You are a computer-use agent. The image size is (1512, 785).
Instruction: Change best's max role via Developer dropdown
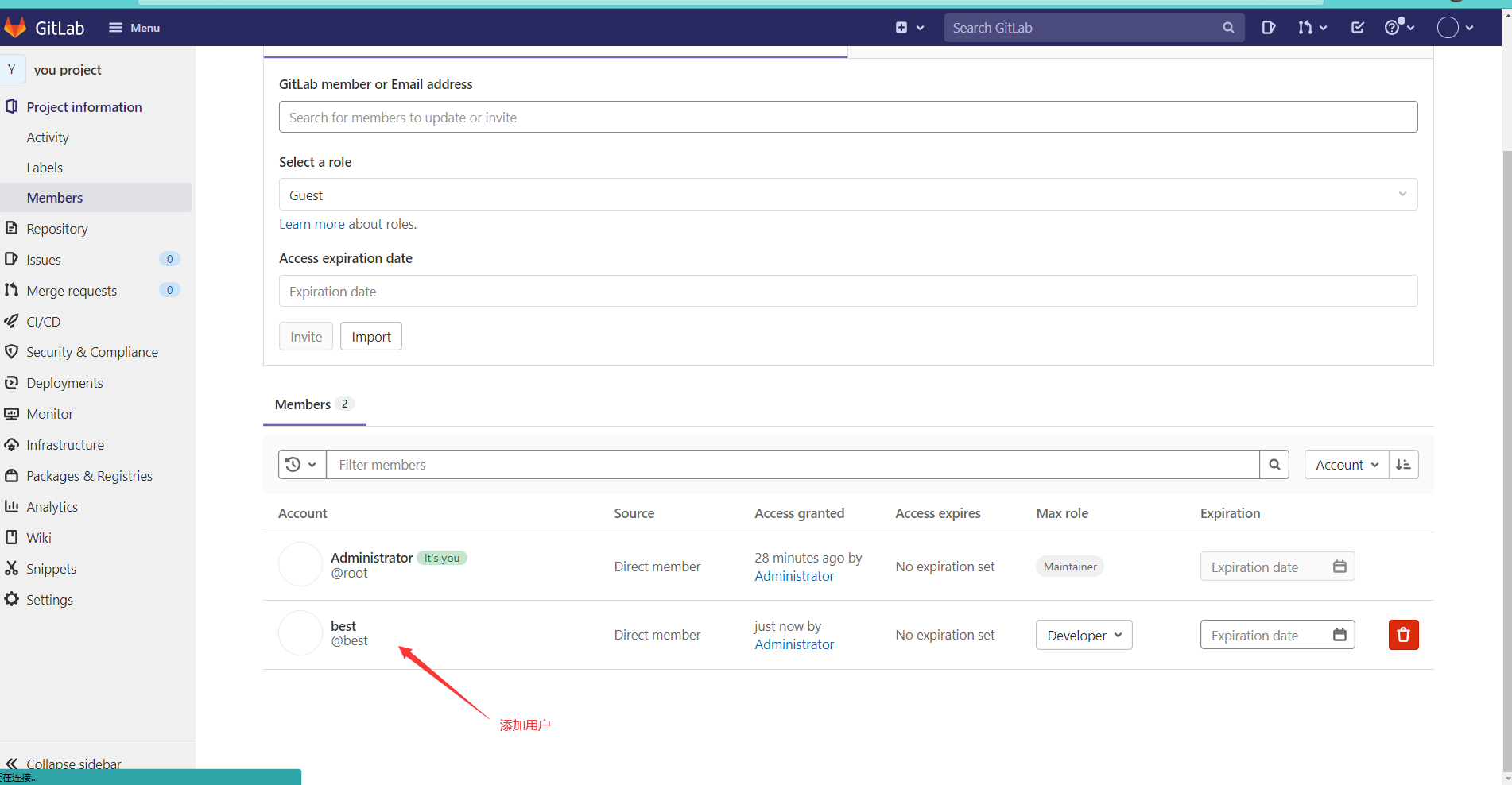point(1083,634)
